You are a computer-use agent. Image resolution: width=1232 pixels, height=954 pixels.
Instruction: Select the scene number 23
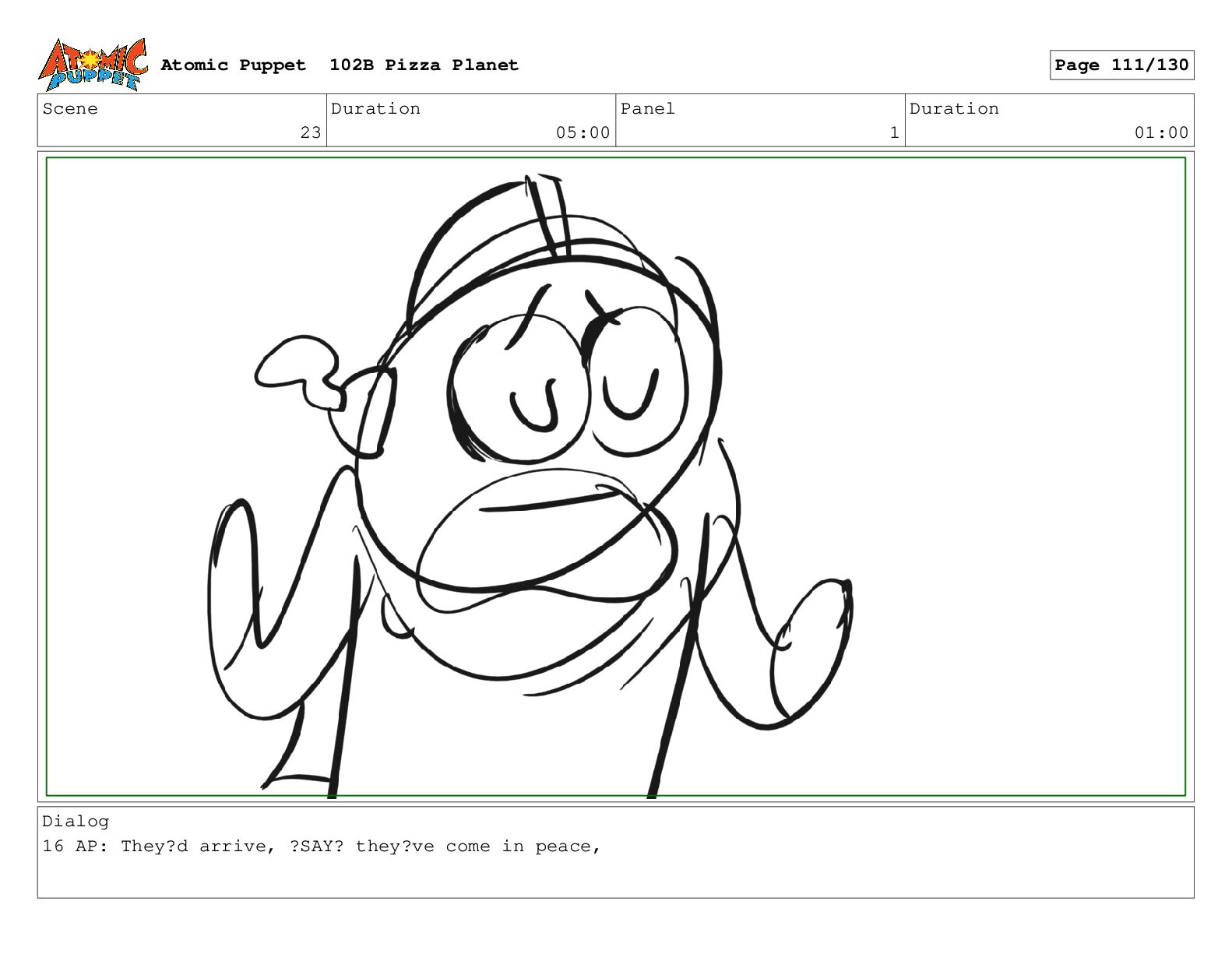point(311,132)
